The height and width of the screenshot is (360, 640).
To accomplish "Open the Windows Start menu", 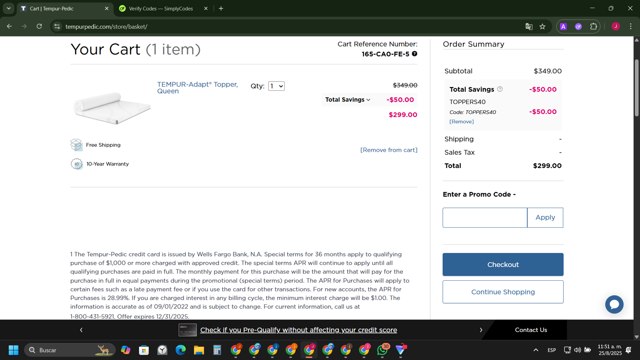I will [13, 350].
